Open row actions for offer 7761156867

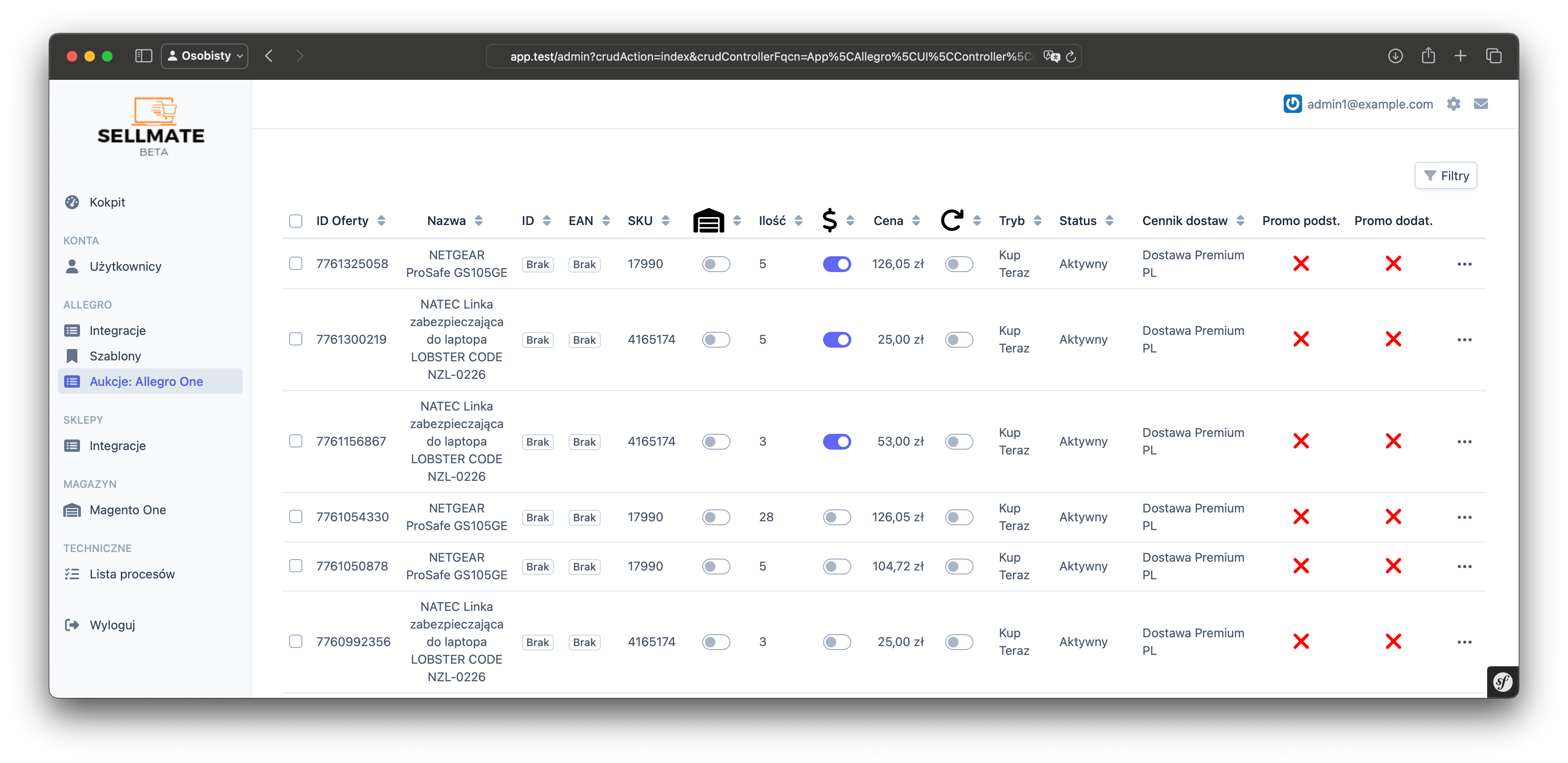[x=1465, y=441]
